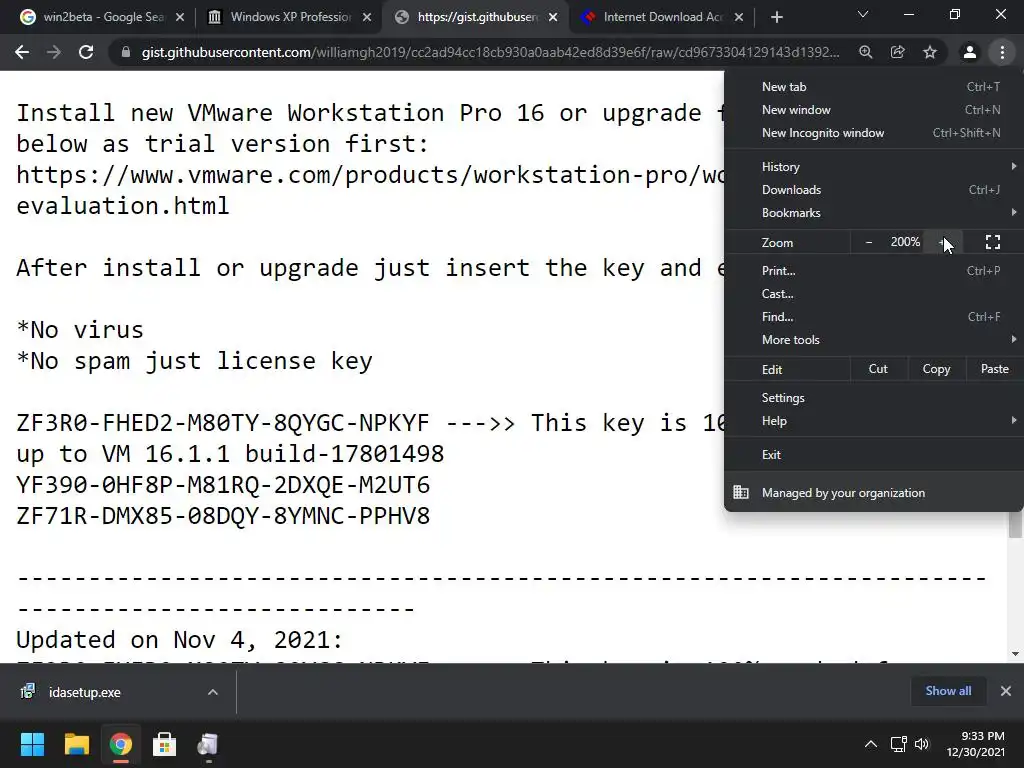Click Paste in the Edit row
Image resolution: width=1024 pixels, height=768 pixels.
[x=995, y=369]
